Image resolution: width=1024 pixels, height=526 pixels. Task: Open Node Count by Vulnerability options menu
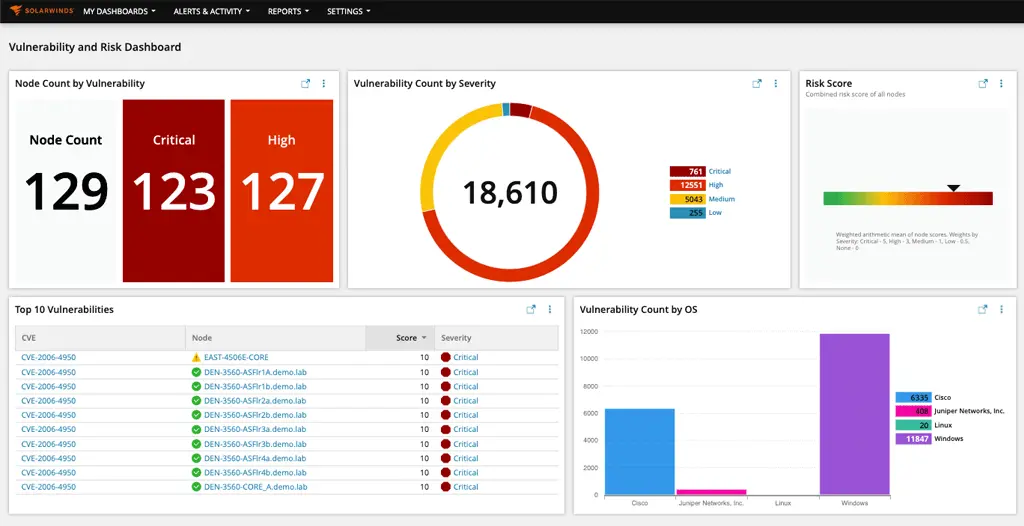coord(324,84)
